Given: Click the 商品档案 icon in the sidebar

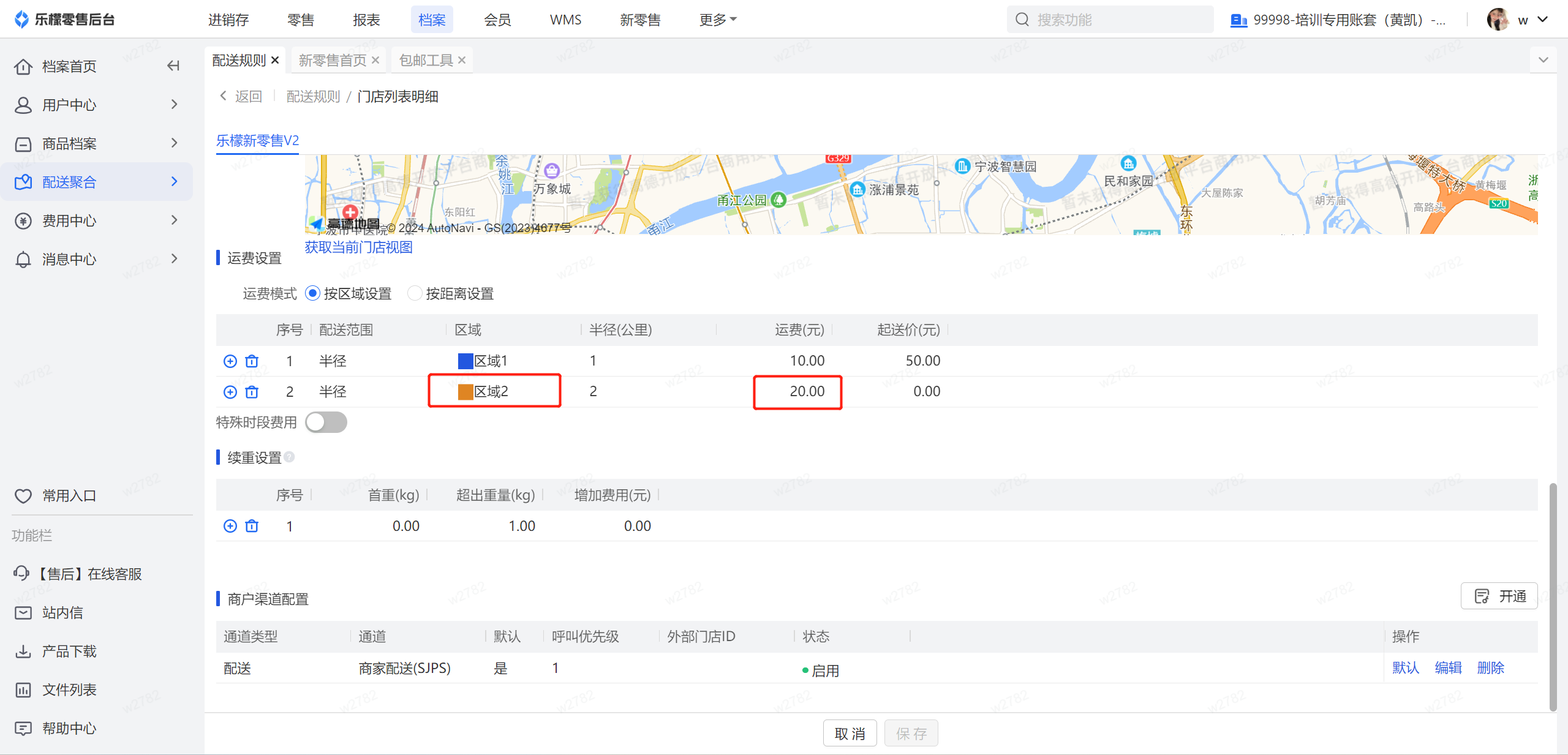Looking at the screenshot, I should (x=23, y=144).
